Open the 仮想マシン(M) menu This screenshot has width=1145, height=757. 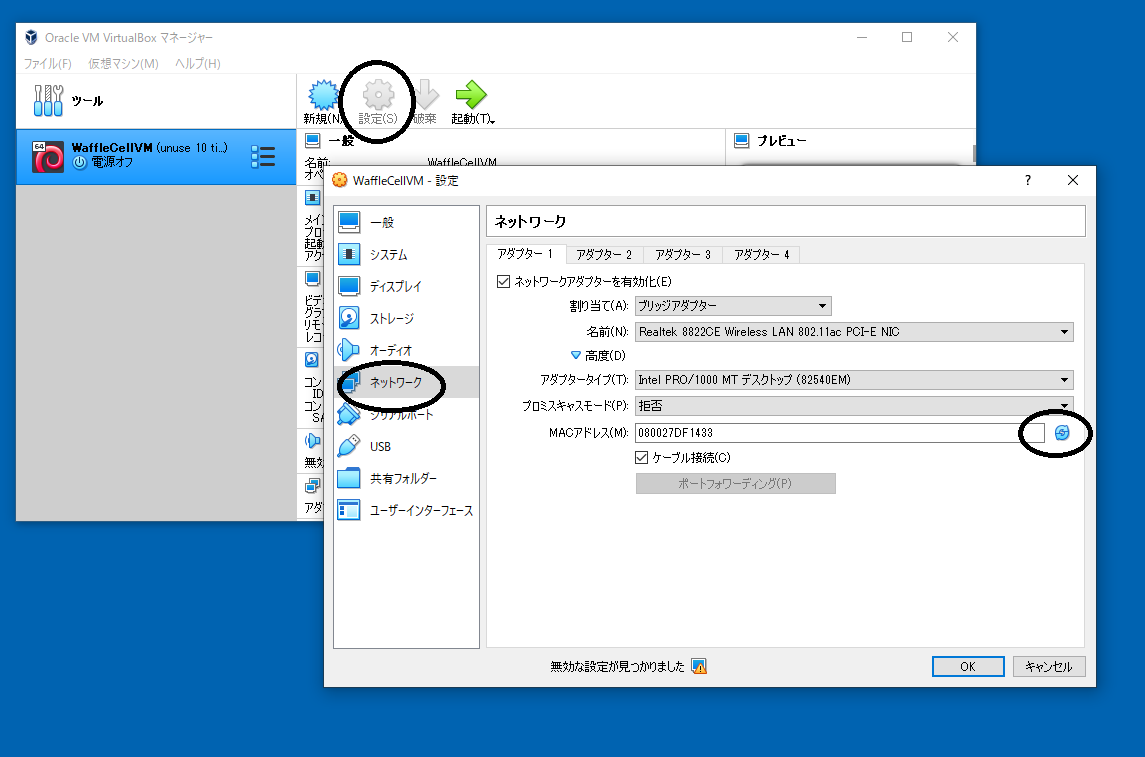click(123, 64)
